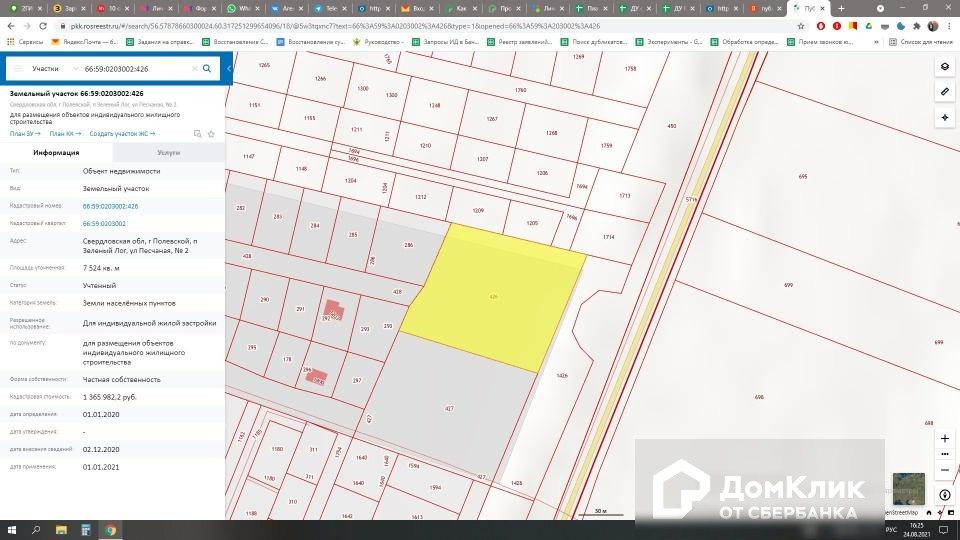
Task: Open Chrome profile avatar
Action: tap(932, 26)
